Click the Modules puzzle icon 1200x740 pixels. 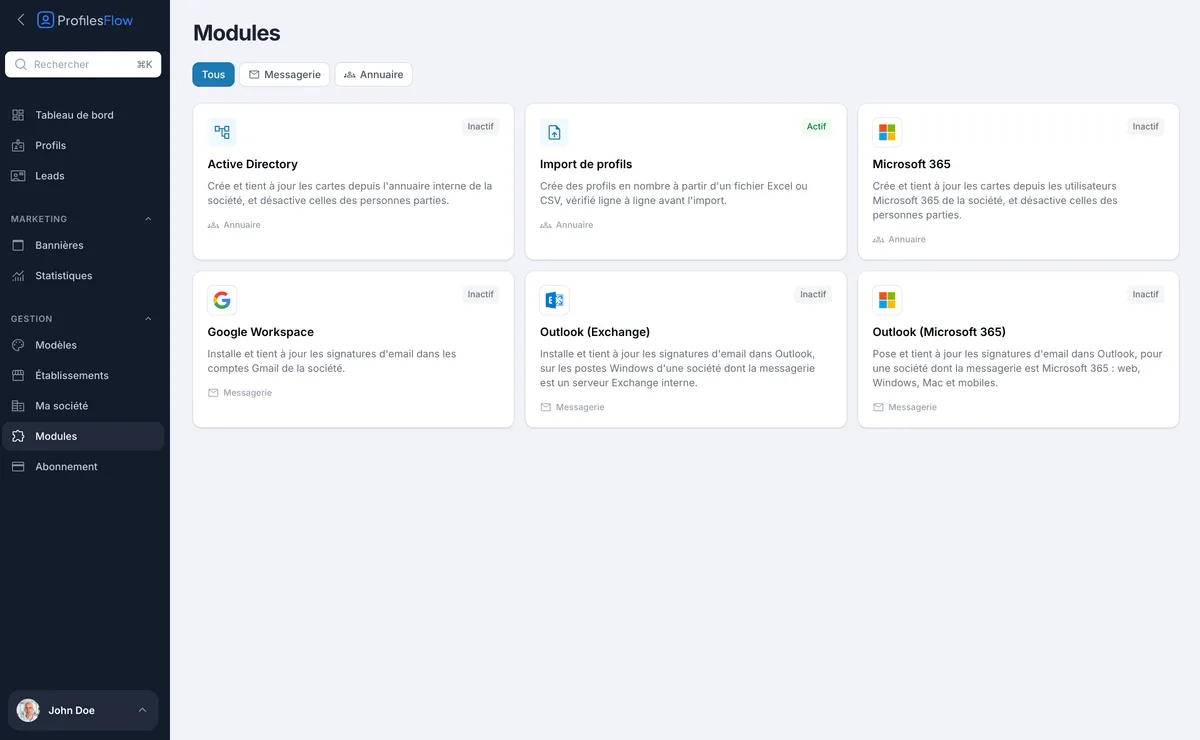pyautogui.click(x=18, y=436)
